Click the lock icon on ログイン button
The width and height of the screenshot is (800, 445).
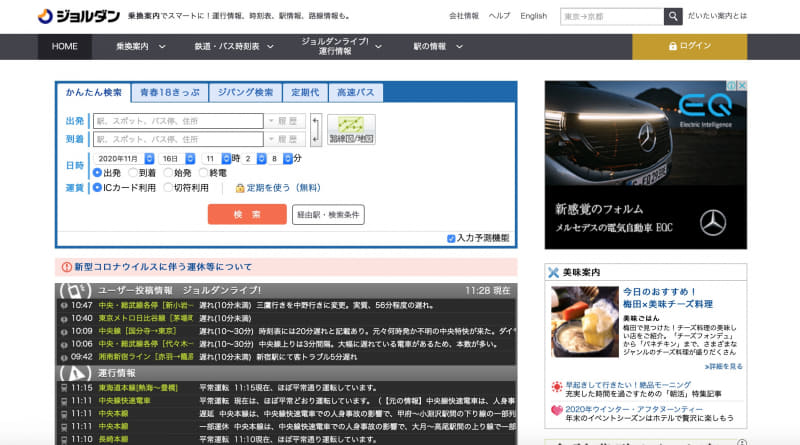pyautogui.click(x=672, y=46)
